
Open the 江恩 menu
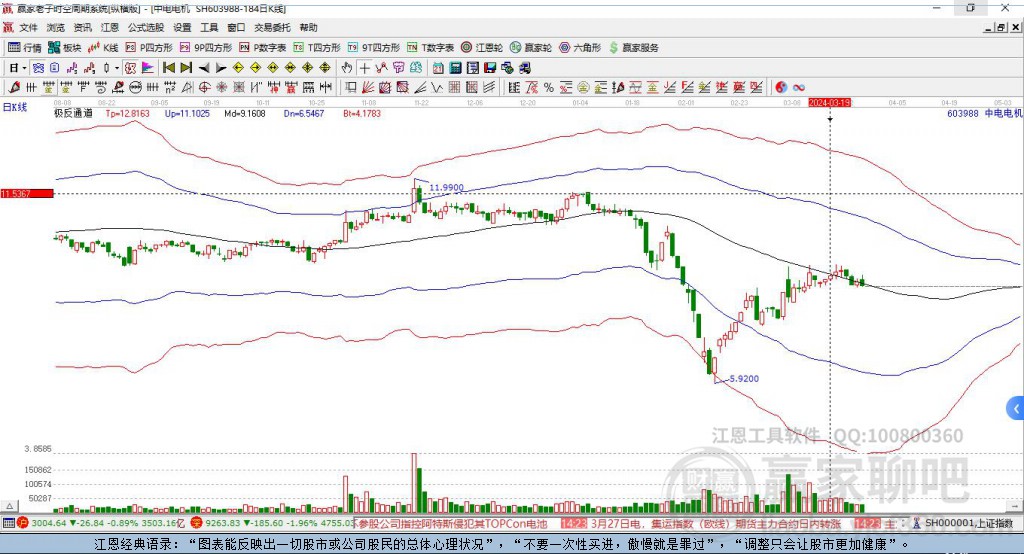click(x=110, y=27)
